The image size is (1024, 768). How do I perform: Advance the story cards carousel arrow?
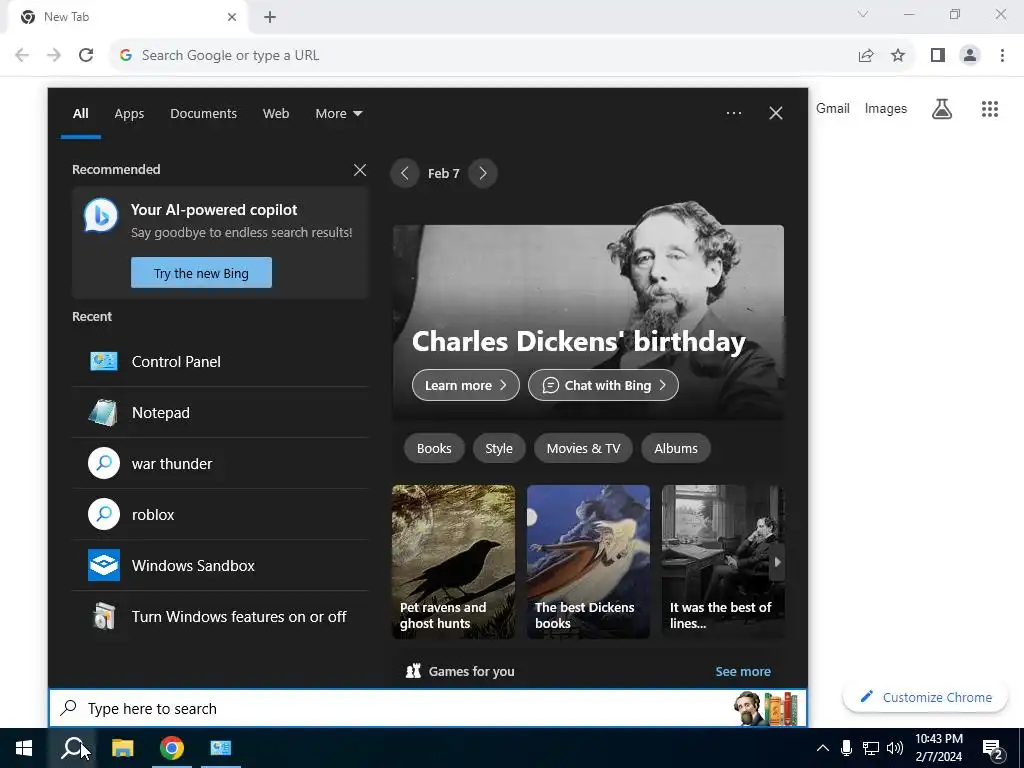(776, 562)
